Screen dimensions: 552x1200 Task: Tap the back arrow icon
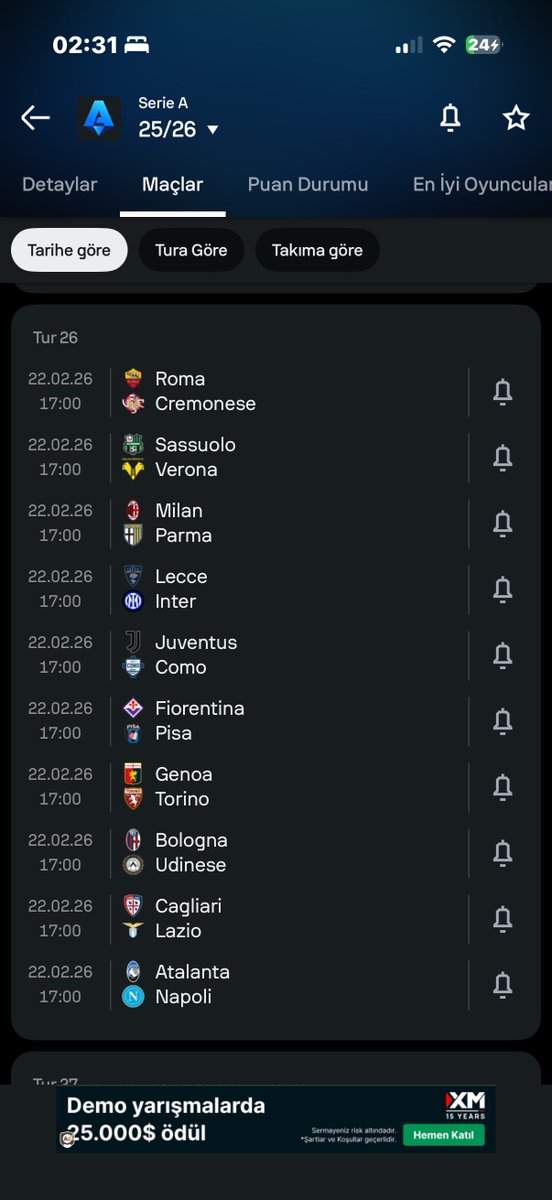click(x=35, y=118)
